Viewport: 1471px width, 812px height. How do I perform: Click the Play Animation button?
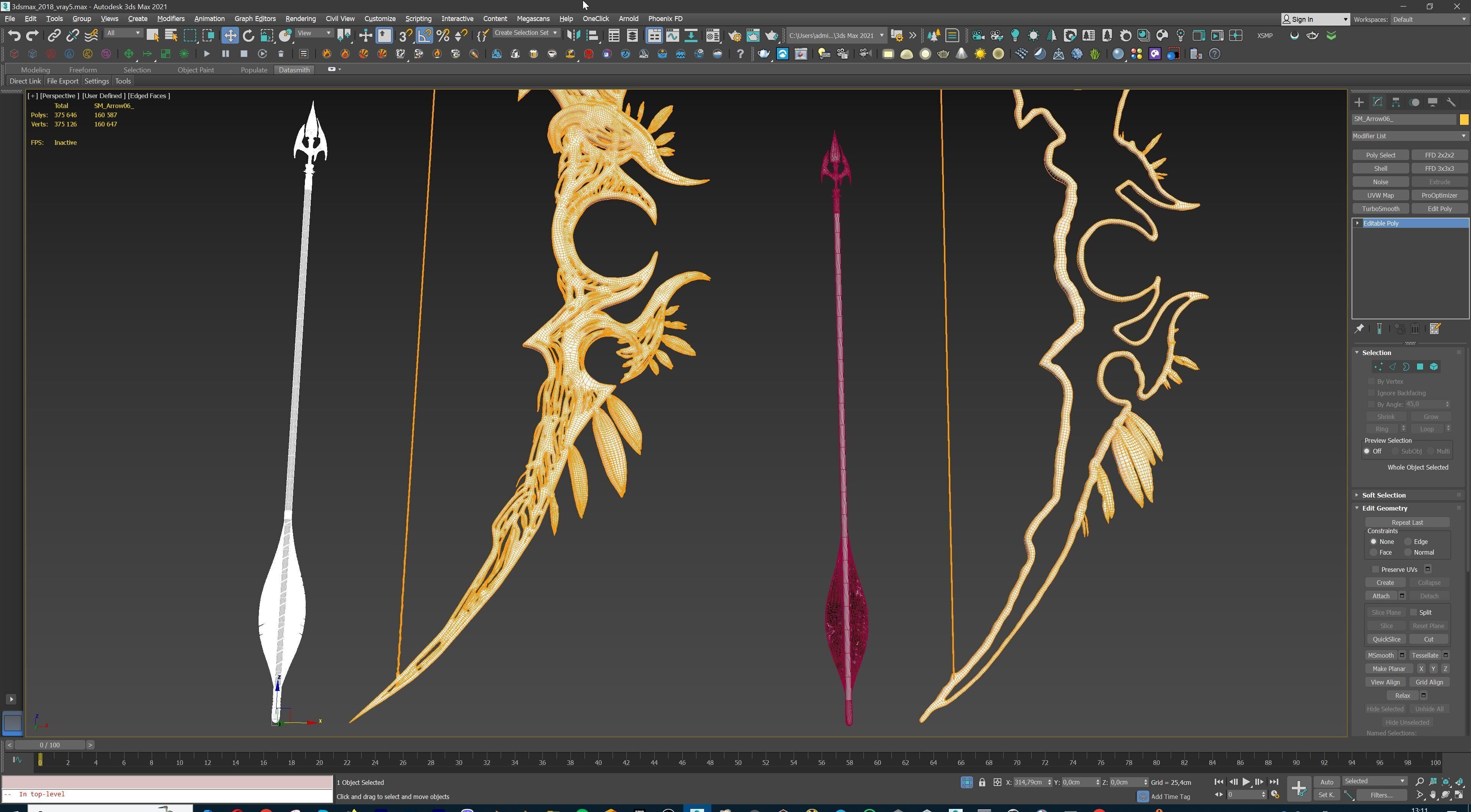1246,782
